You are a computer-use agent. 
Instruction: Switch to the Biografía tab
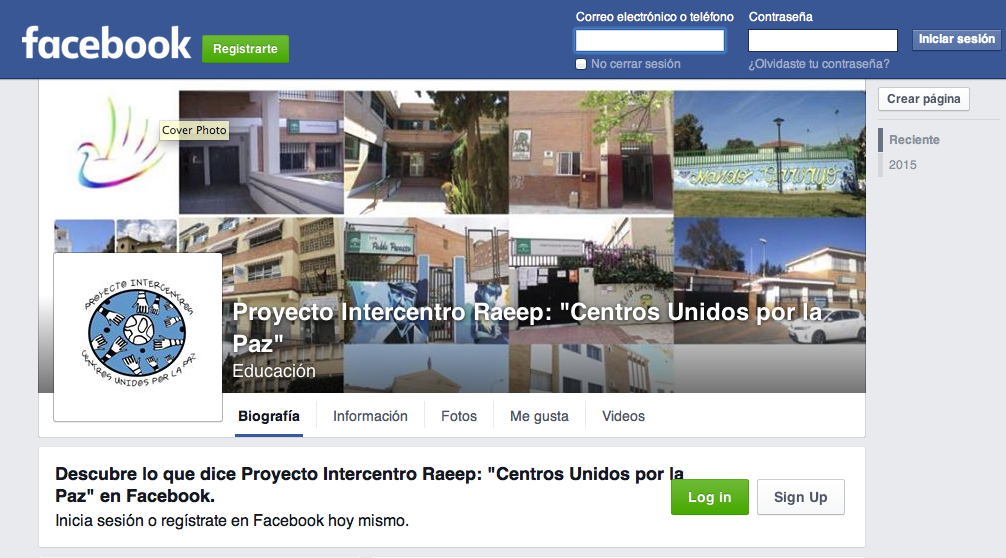click(269, 416)
